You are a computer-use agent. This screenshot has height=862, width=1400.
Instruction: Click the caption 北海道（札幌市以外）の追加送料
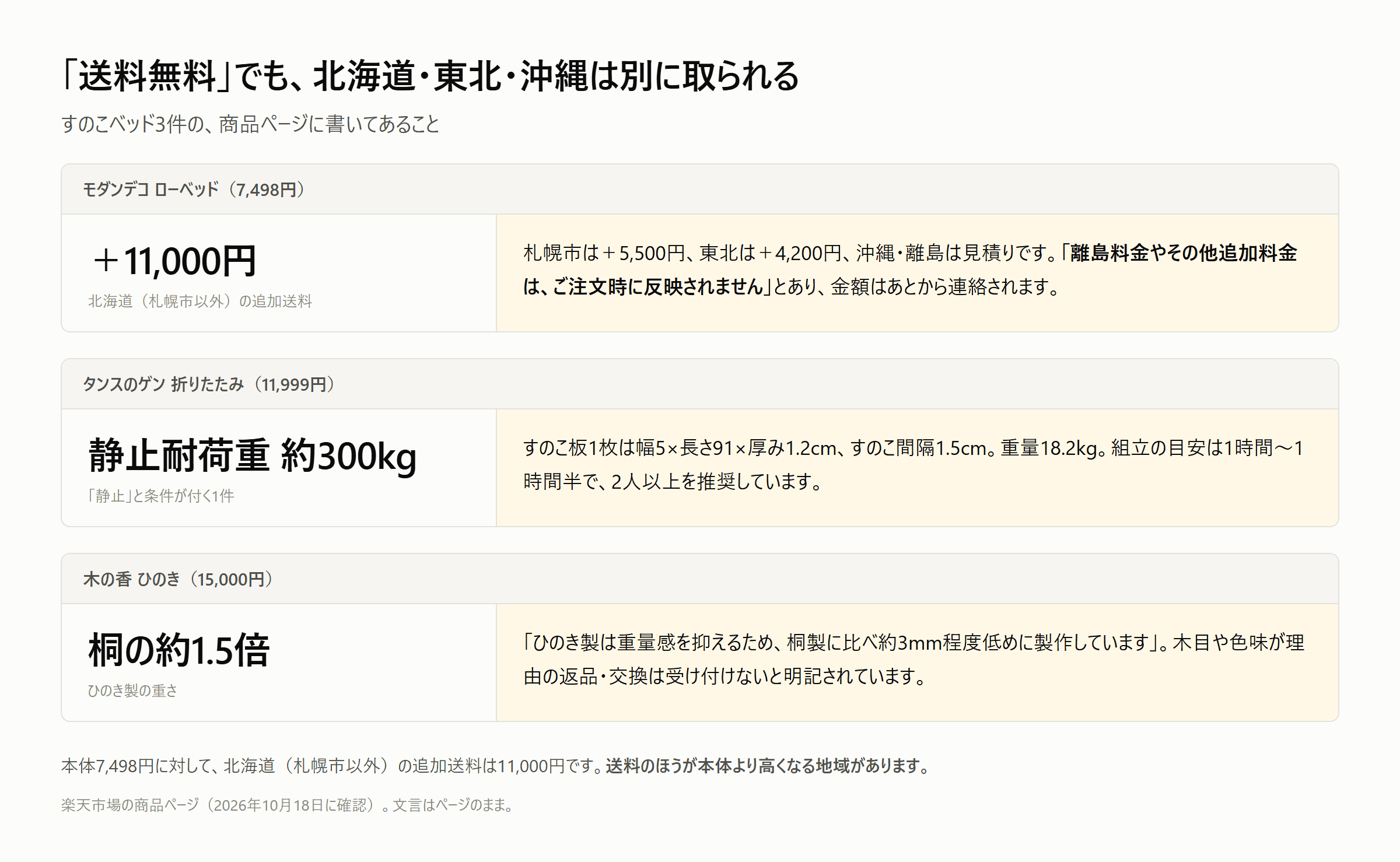pos(200,301)
